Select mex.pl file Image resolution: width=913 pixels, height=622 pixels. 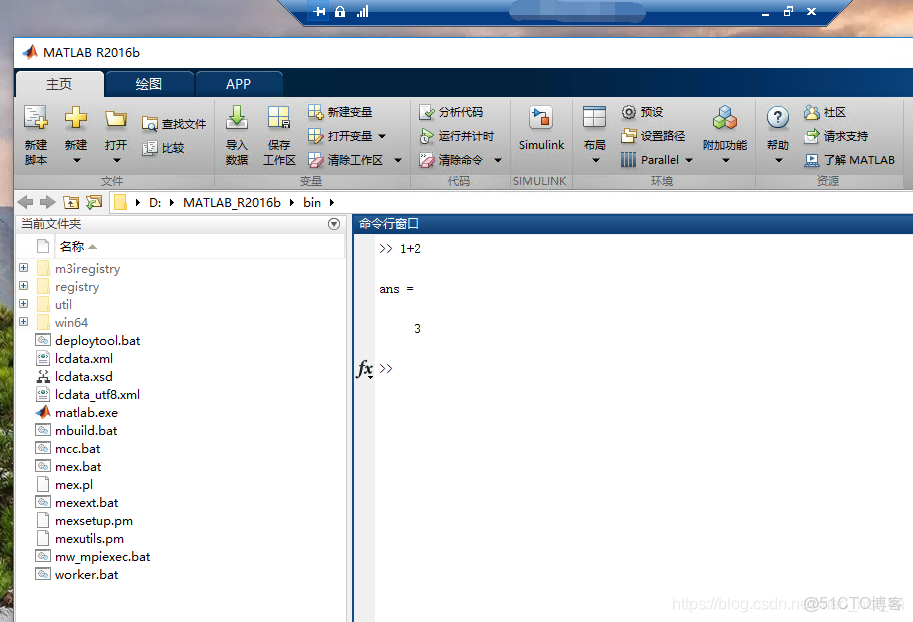click(73, 485)
